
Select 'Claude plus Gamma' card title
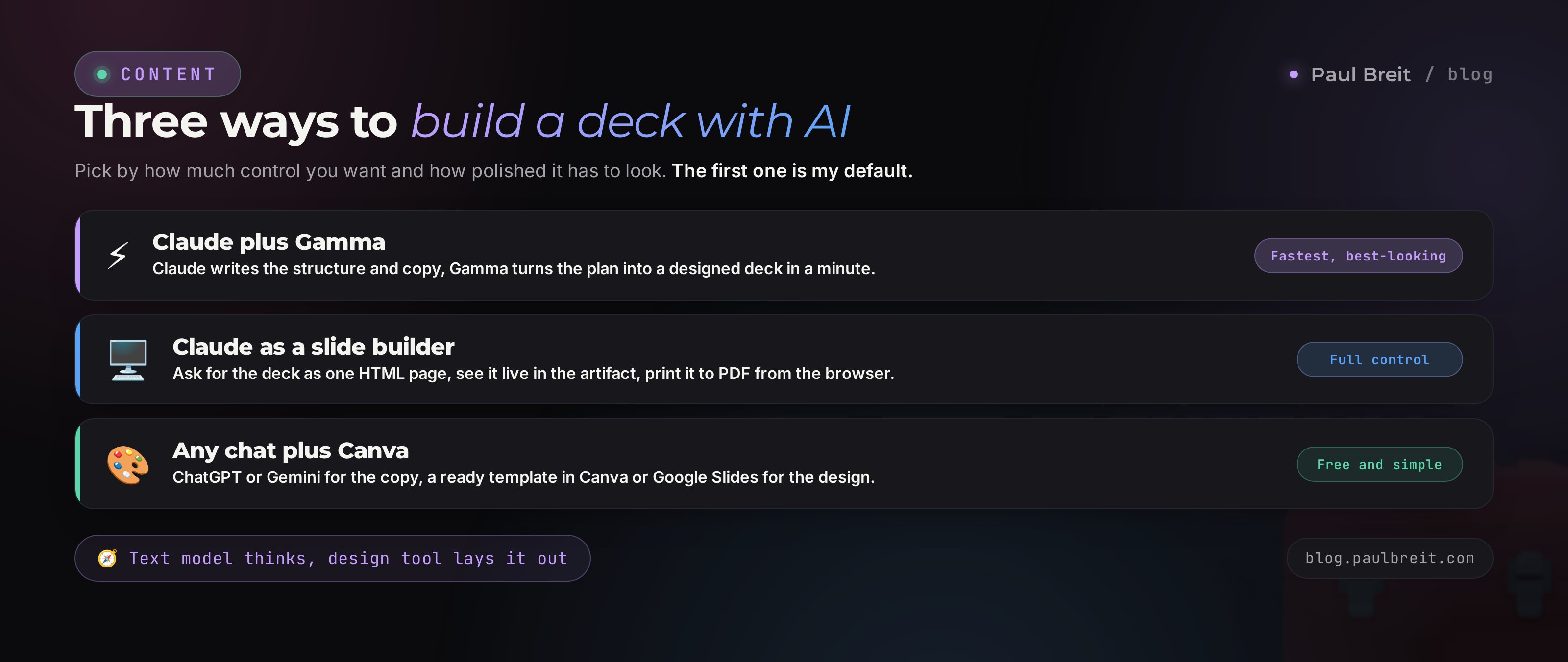[269, 241]
